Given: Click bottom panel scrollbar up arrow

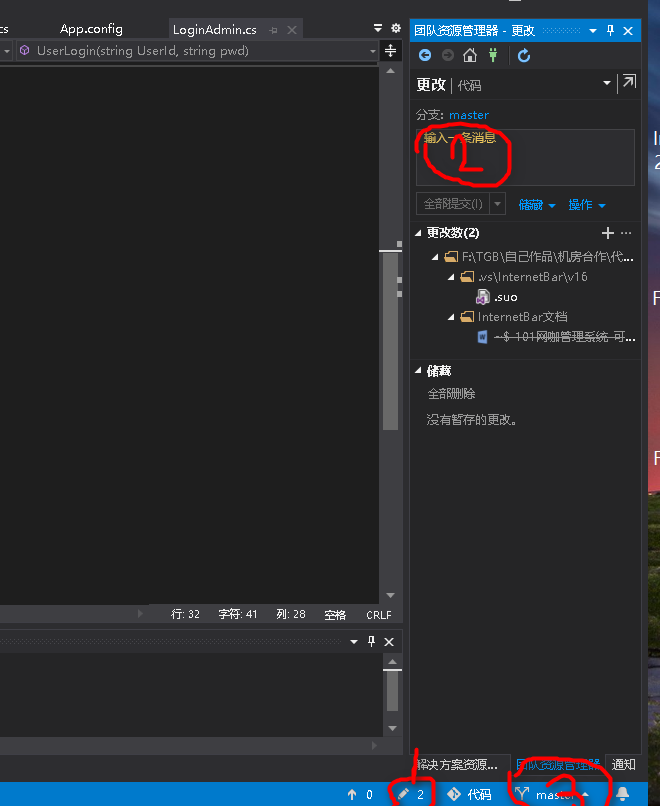Looking at the screenshot, I should [392, 662].
